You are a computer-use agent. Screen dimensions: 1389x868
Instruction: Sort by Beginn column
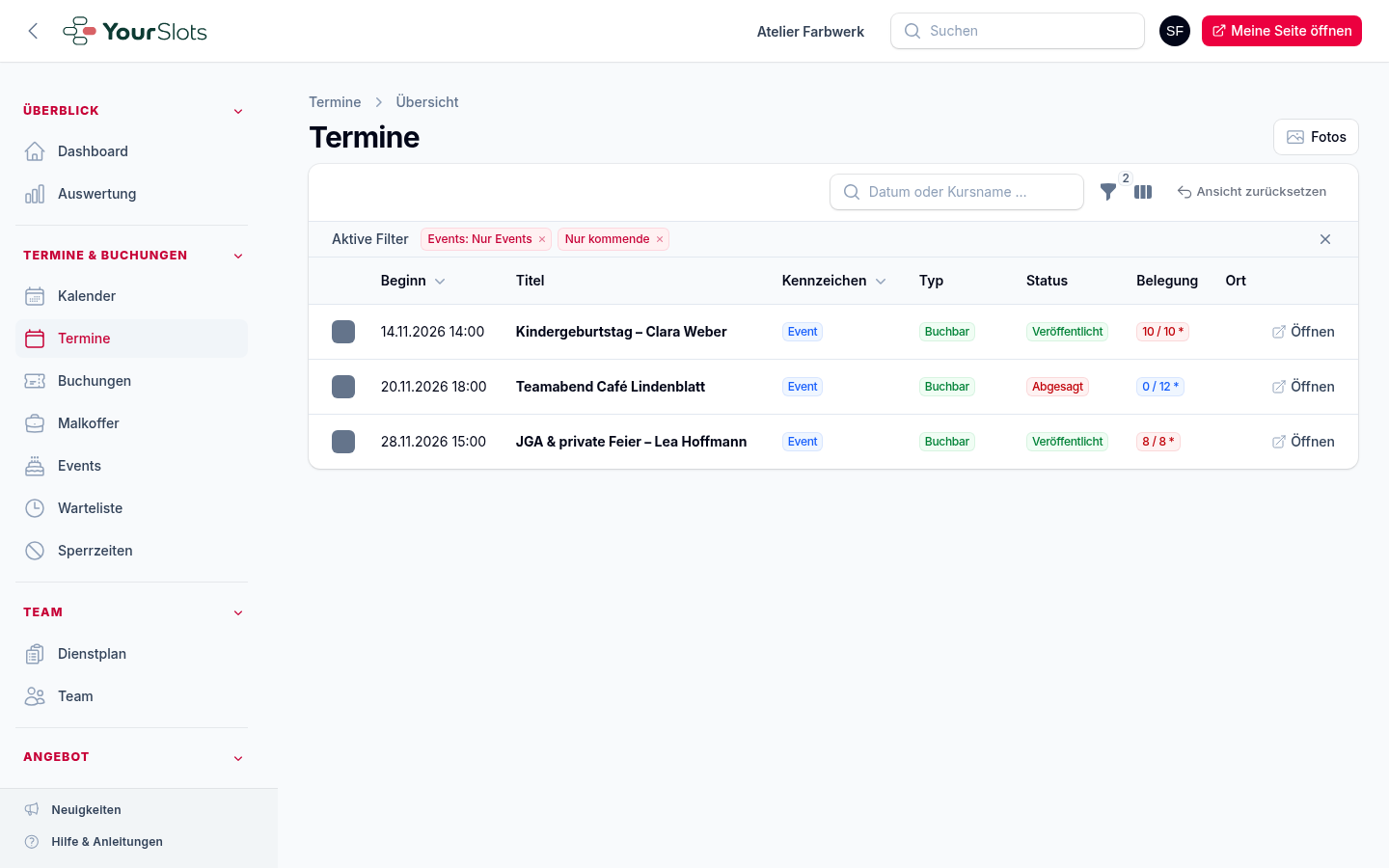pyautogui.click(x=413, y=281)
